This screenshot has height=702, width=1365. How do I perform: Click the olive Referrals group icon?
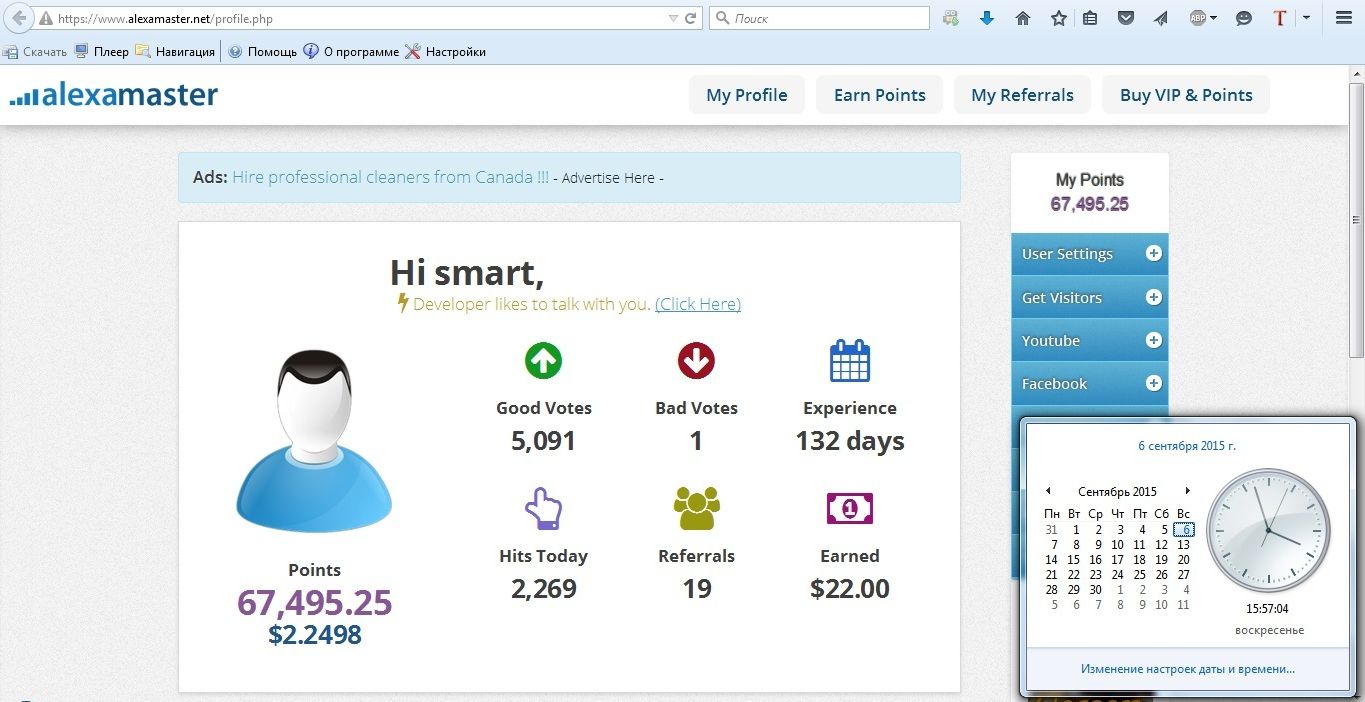click(x=696, y=508)
